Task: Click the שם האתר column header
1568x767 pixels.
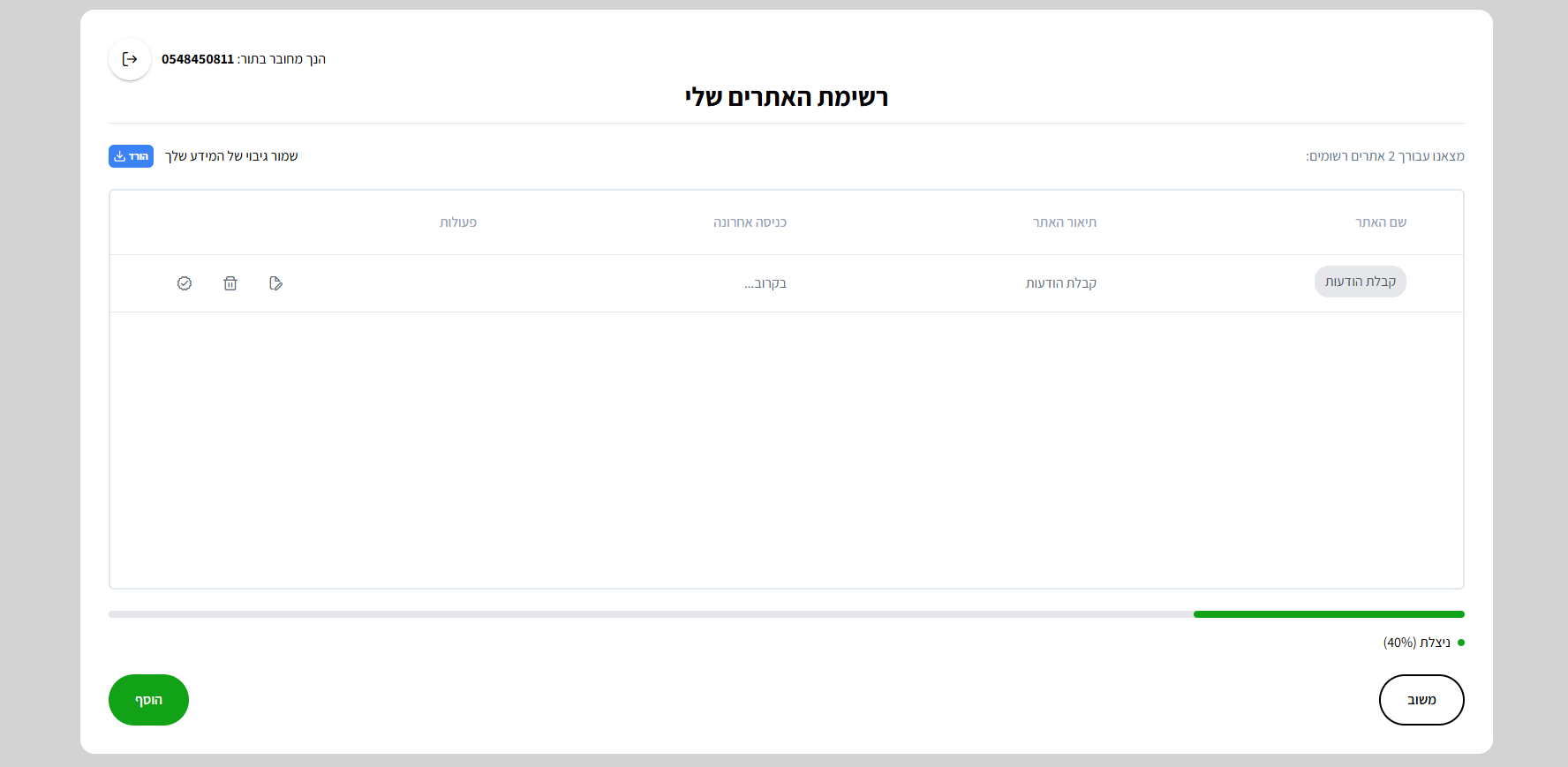Action: tap(1381, 222)
